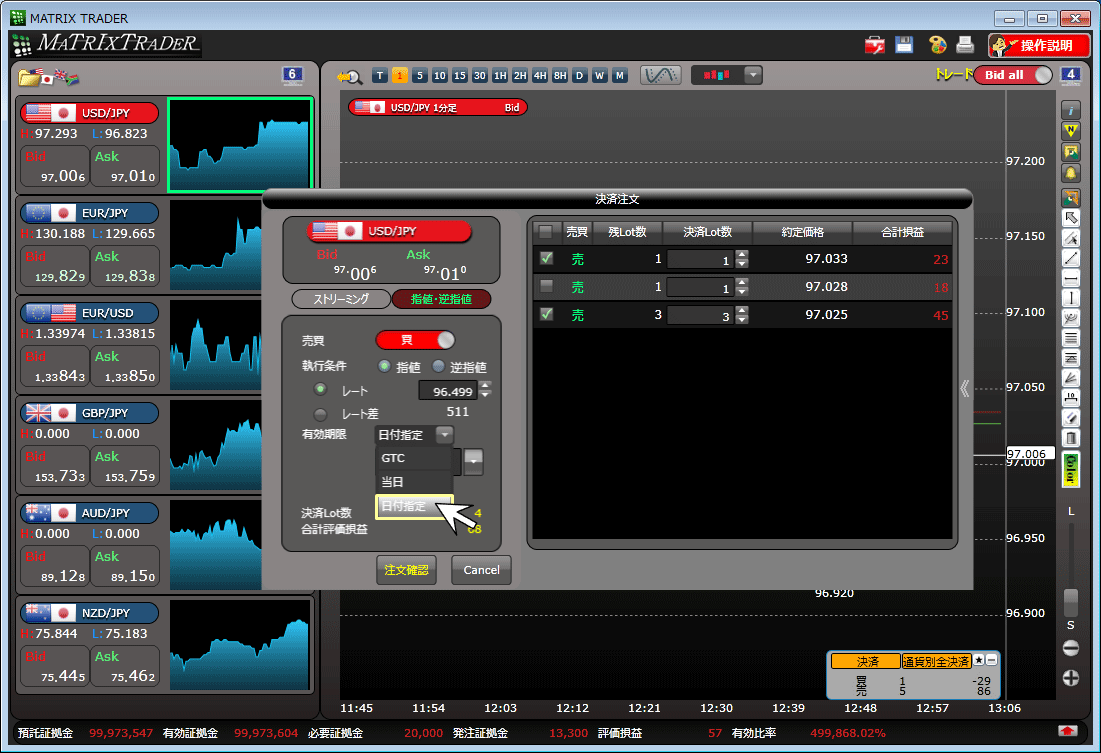Select the 指値 radio button
This screenshot has height=753, width=1101.
pyautogui.click(x=384, y=366)
